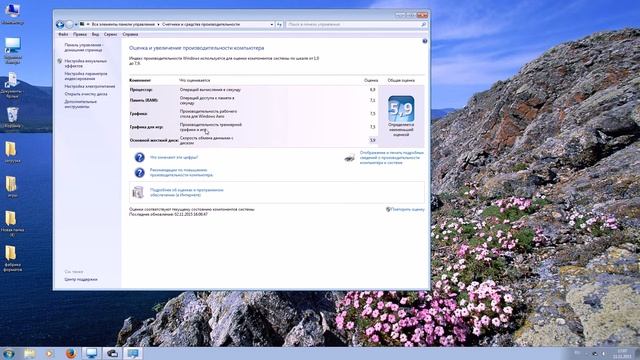The height and width of the screenshot is (360, 640).
Task: Open the Windows Start menu
Action: point(8,353)
